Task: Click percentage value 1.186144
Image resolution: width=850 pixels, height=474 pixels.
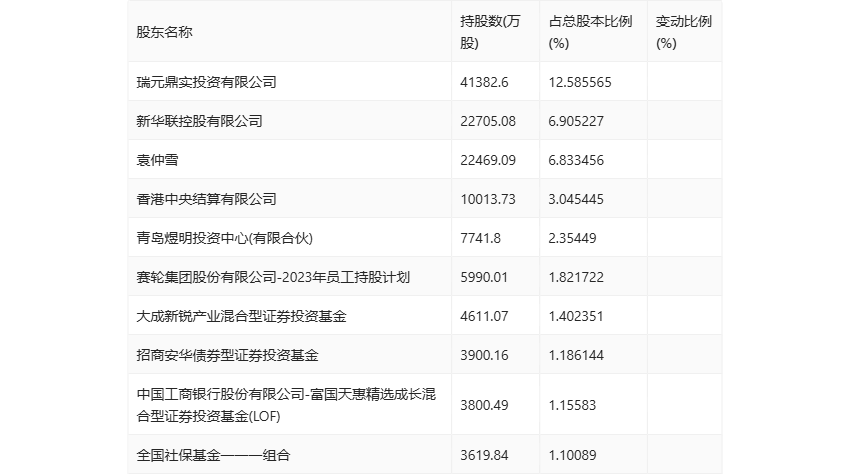Action: (576, 355)
